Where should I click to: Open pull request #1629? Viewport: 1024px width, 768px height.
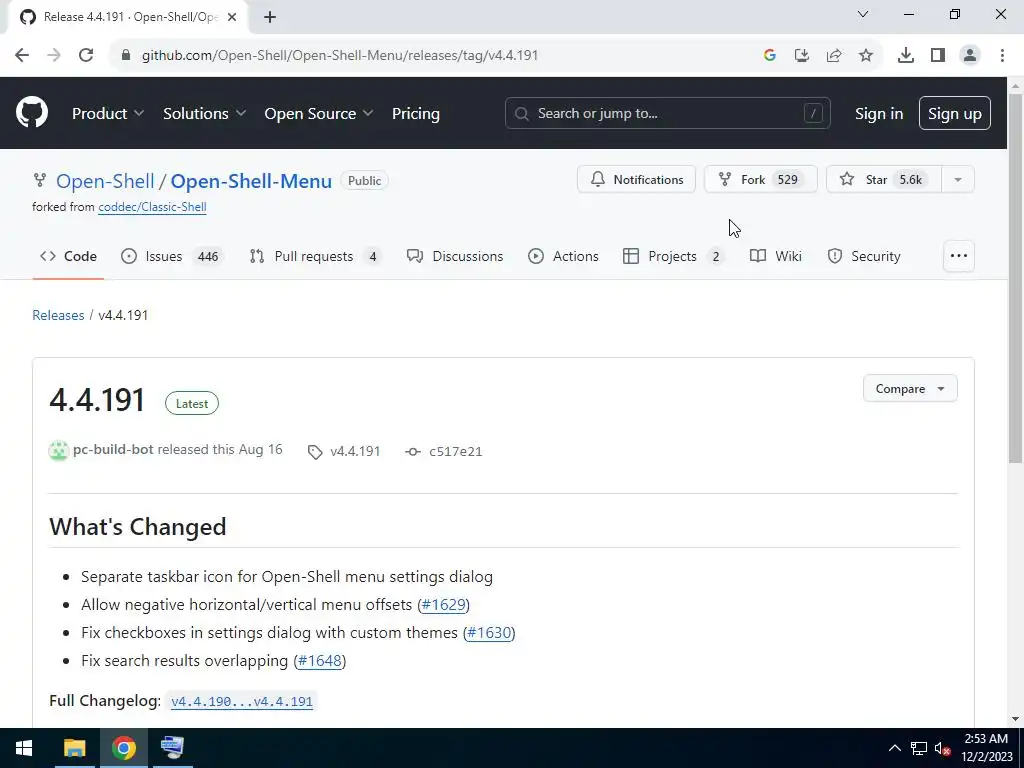[x=443, y=605]
